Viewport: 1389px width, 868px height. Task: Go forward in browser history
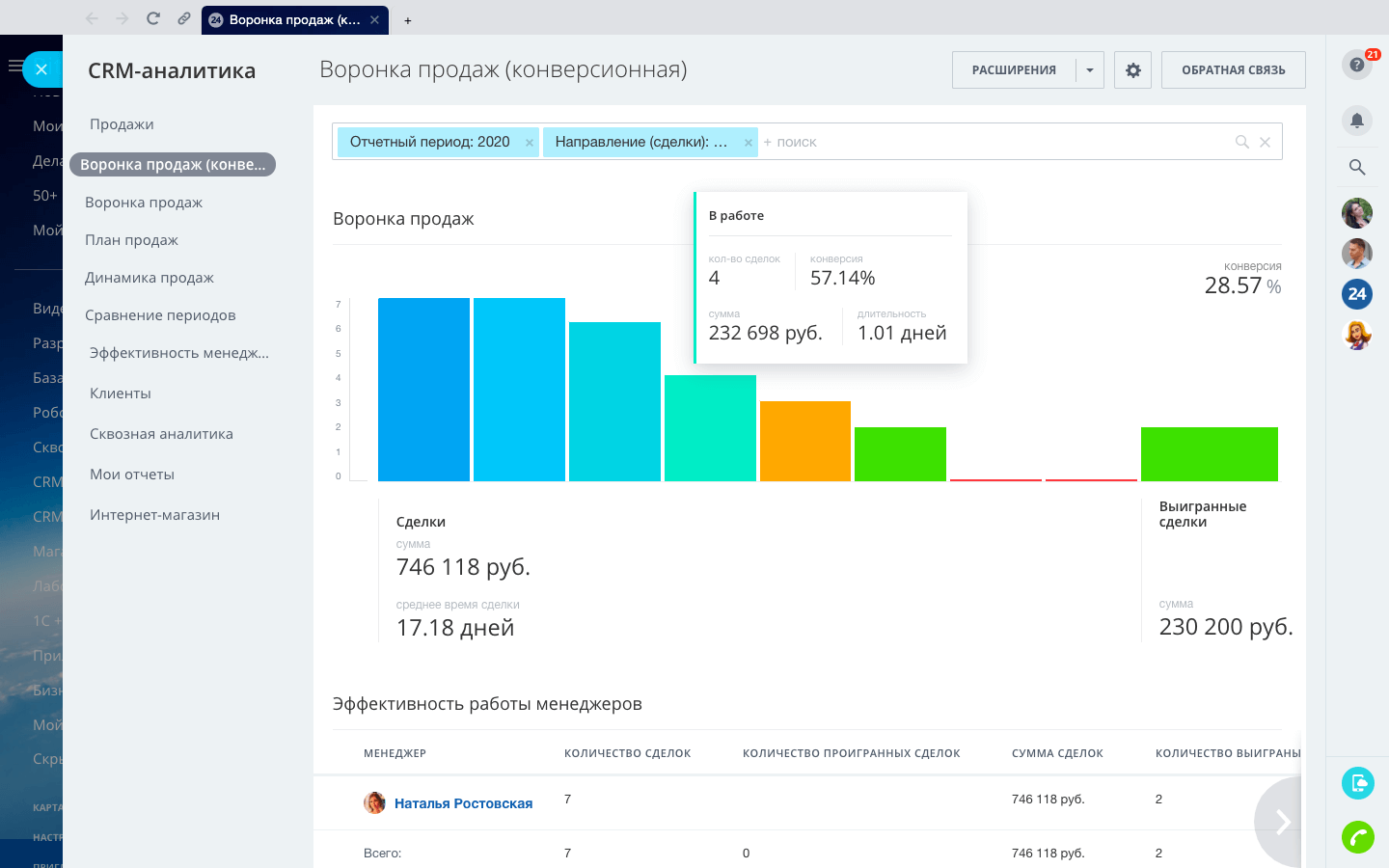[122, 18]
